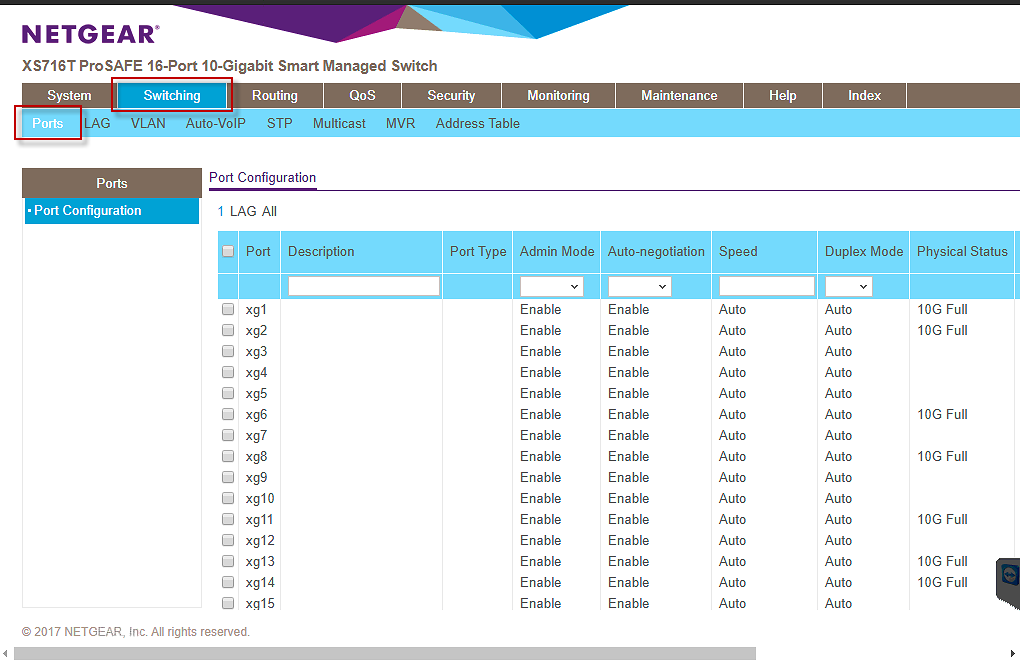
Task: Click the scrollbar right arrow
Action: click(1013, 653)
